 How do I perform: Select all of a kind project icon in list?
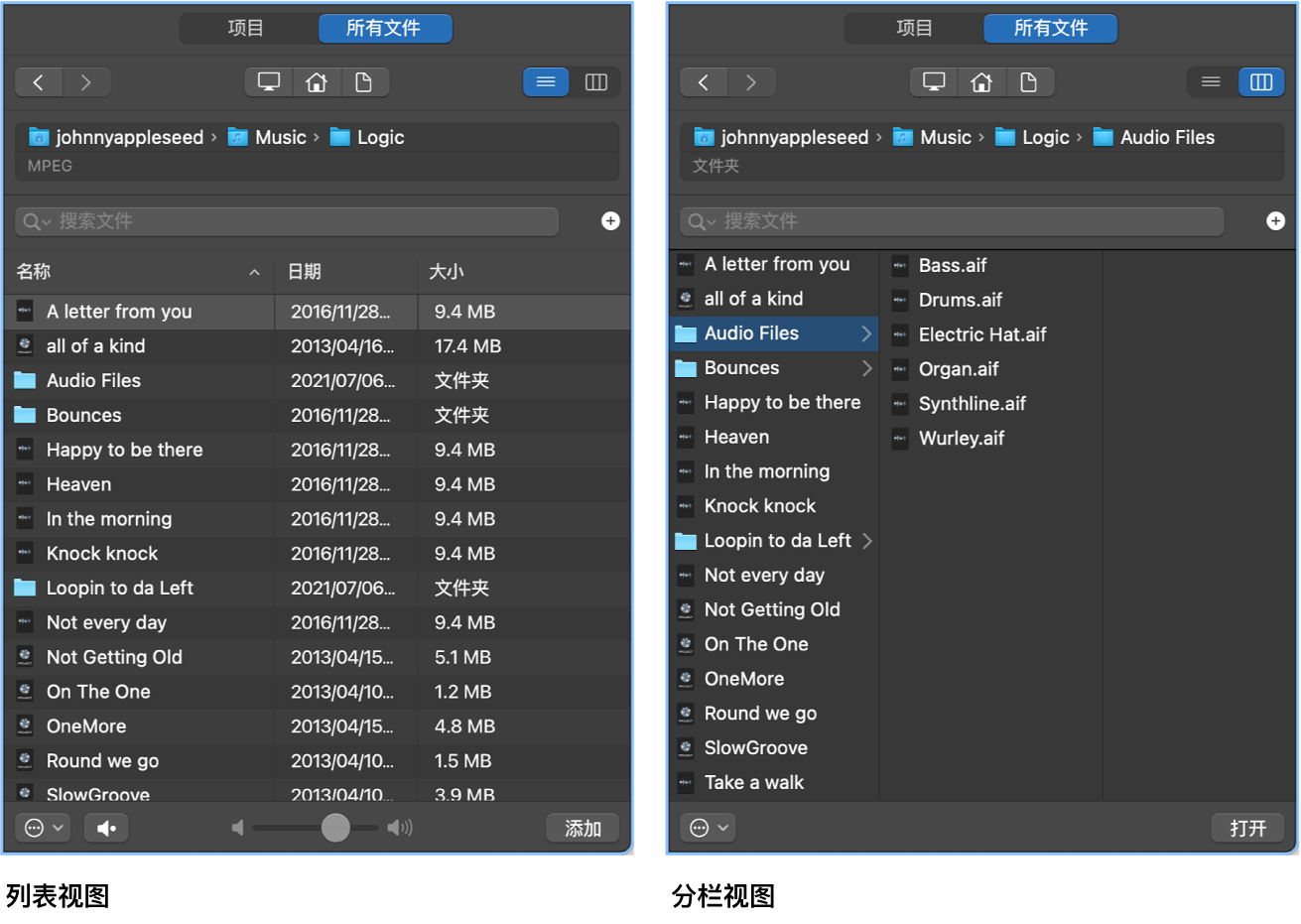(25, 345)
